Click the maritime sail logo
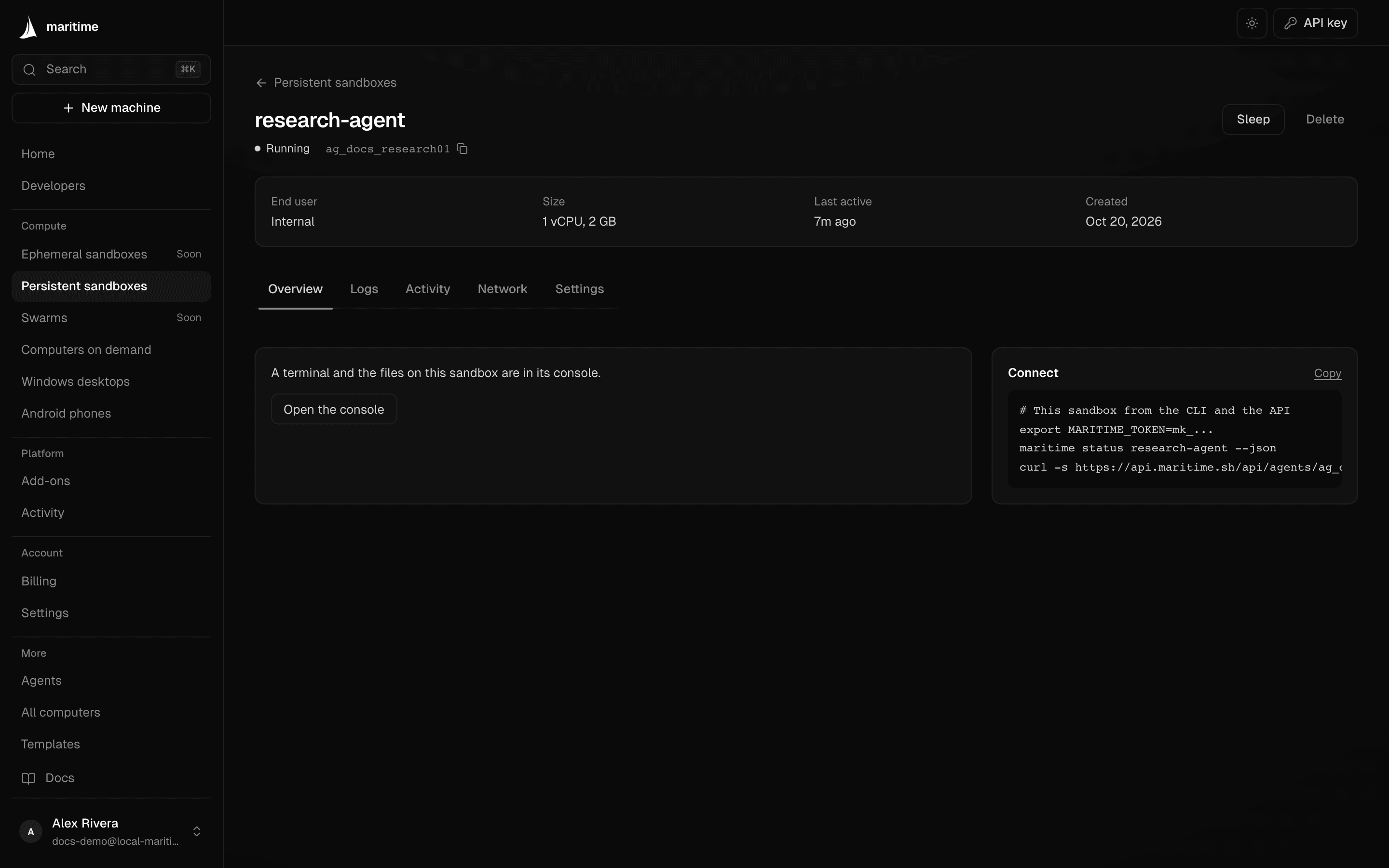The image size is (1389, 868). pos(28,27)
